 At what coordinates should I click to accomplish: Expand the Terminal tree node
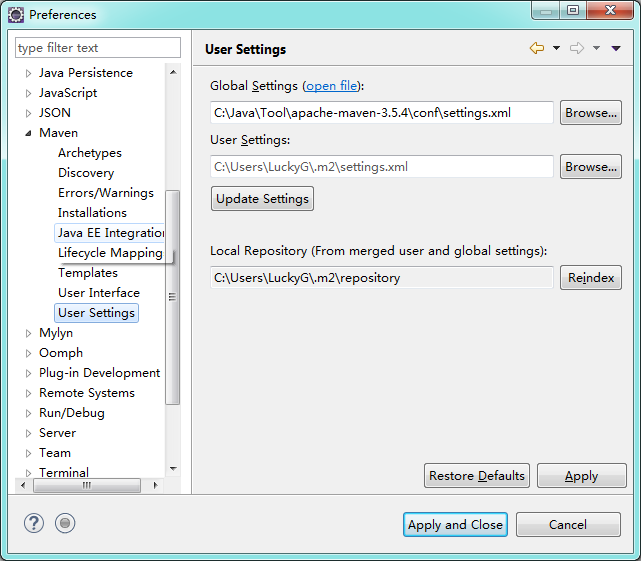[x=28, y=473]
